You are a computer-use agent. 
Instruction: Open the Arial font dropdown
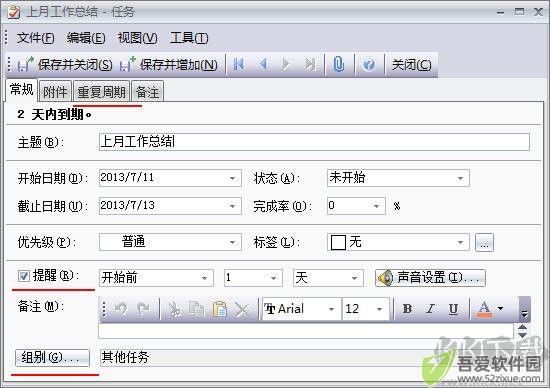[x=331, y=309]
